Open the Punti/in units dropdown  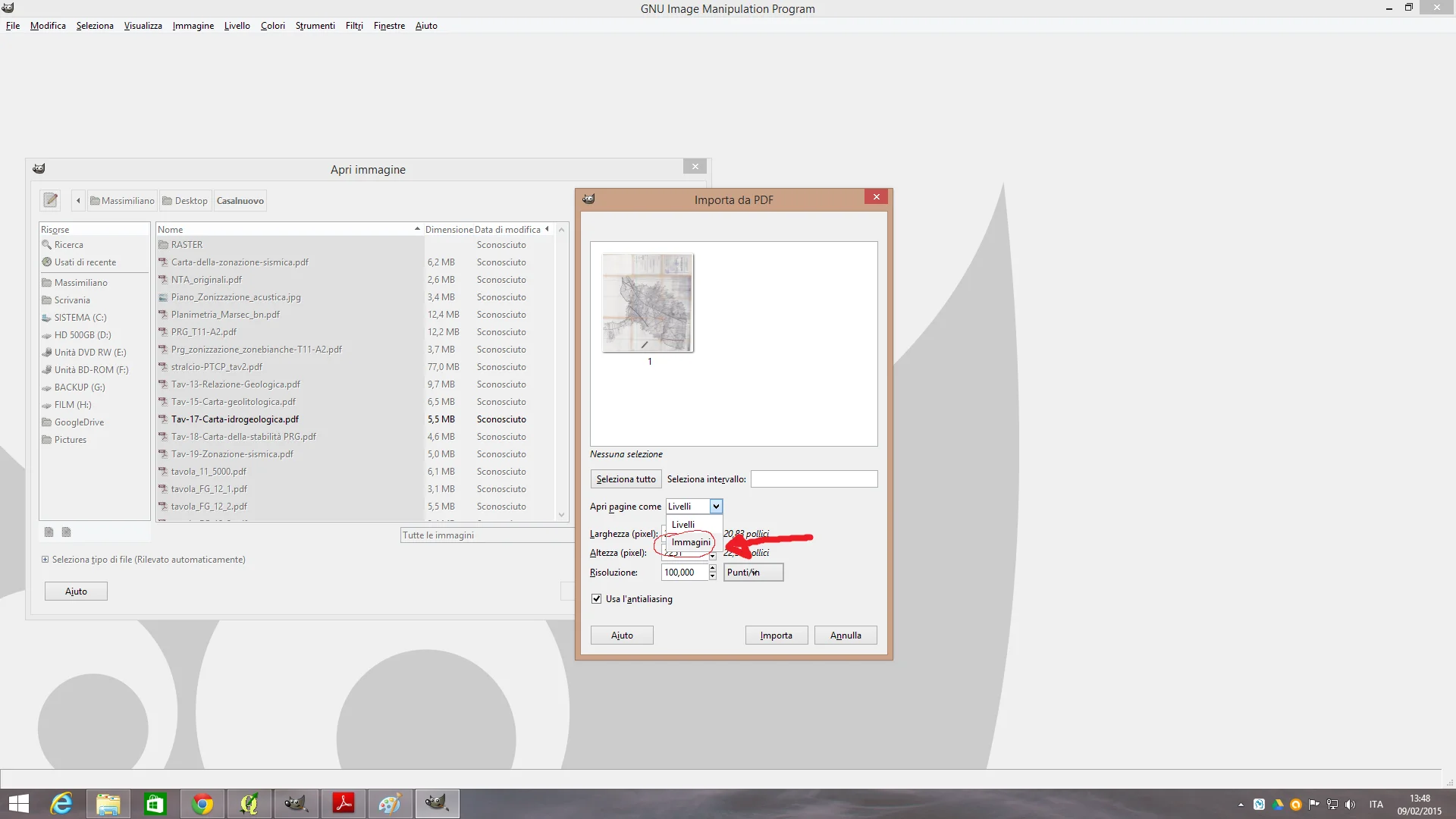(753, 573)
